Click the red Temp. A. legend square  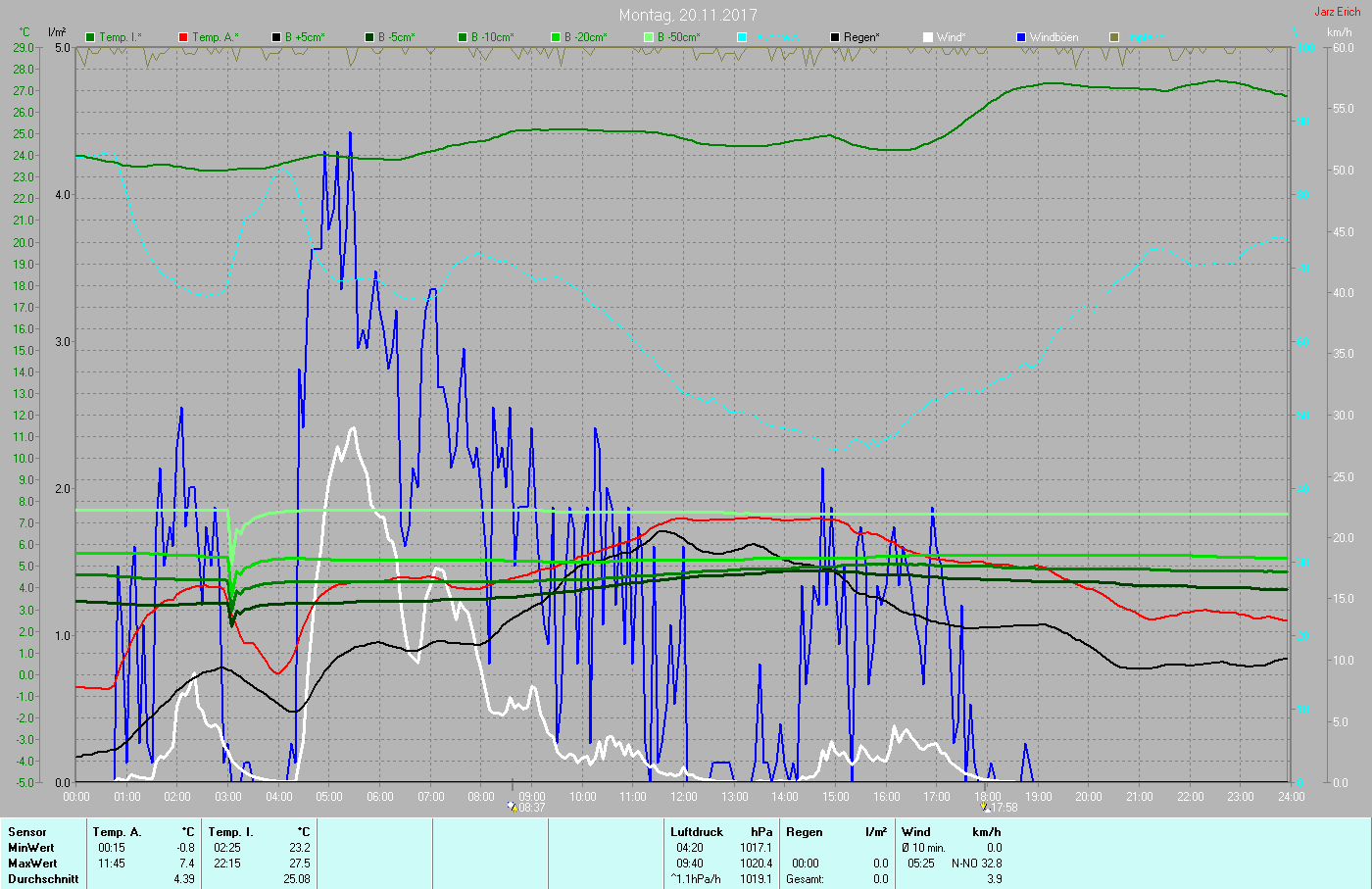click(x=183, y=37)
